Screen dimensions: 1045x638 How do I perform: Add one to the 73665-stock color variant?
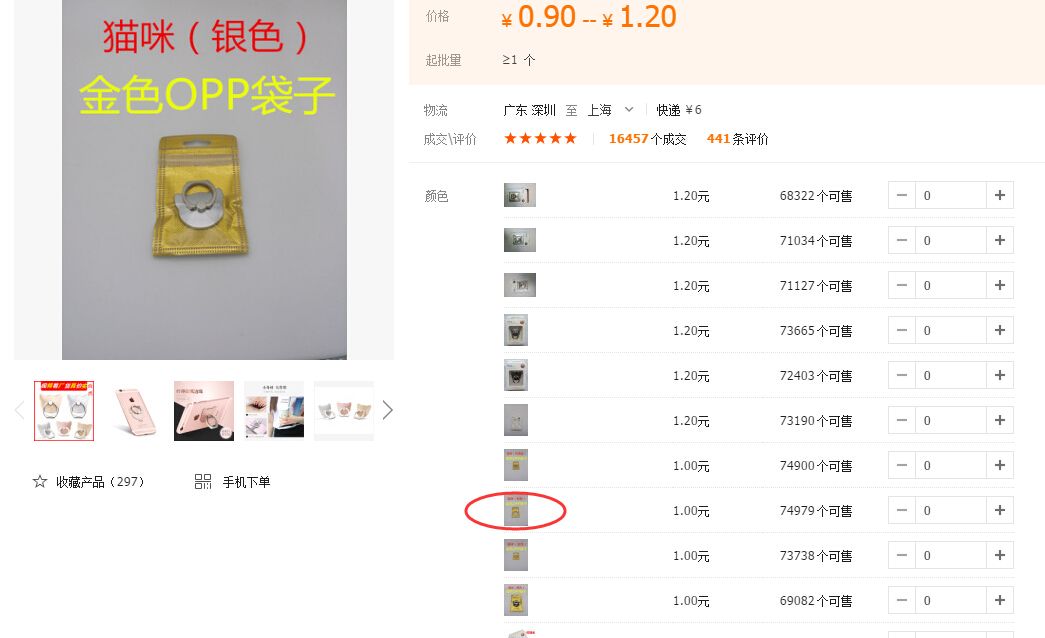(x=1000, y=330)
